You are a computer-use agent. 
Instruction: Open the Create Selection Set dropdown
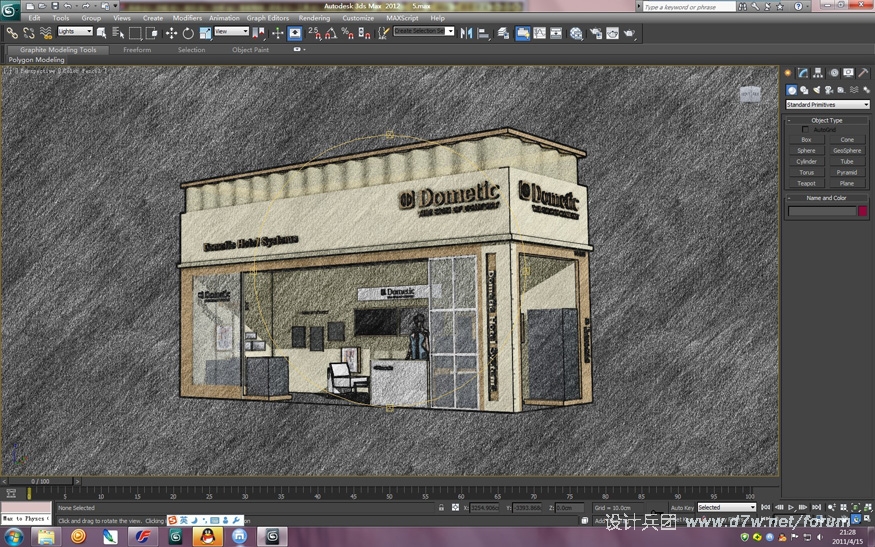click(424, 31)
